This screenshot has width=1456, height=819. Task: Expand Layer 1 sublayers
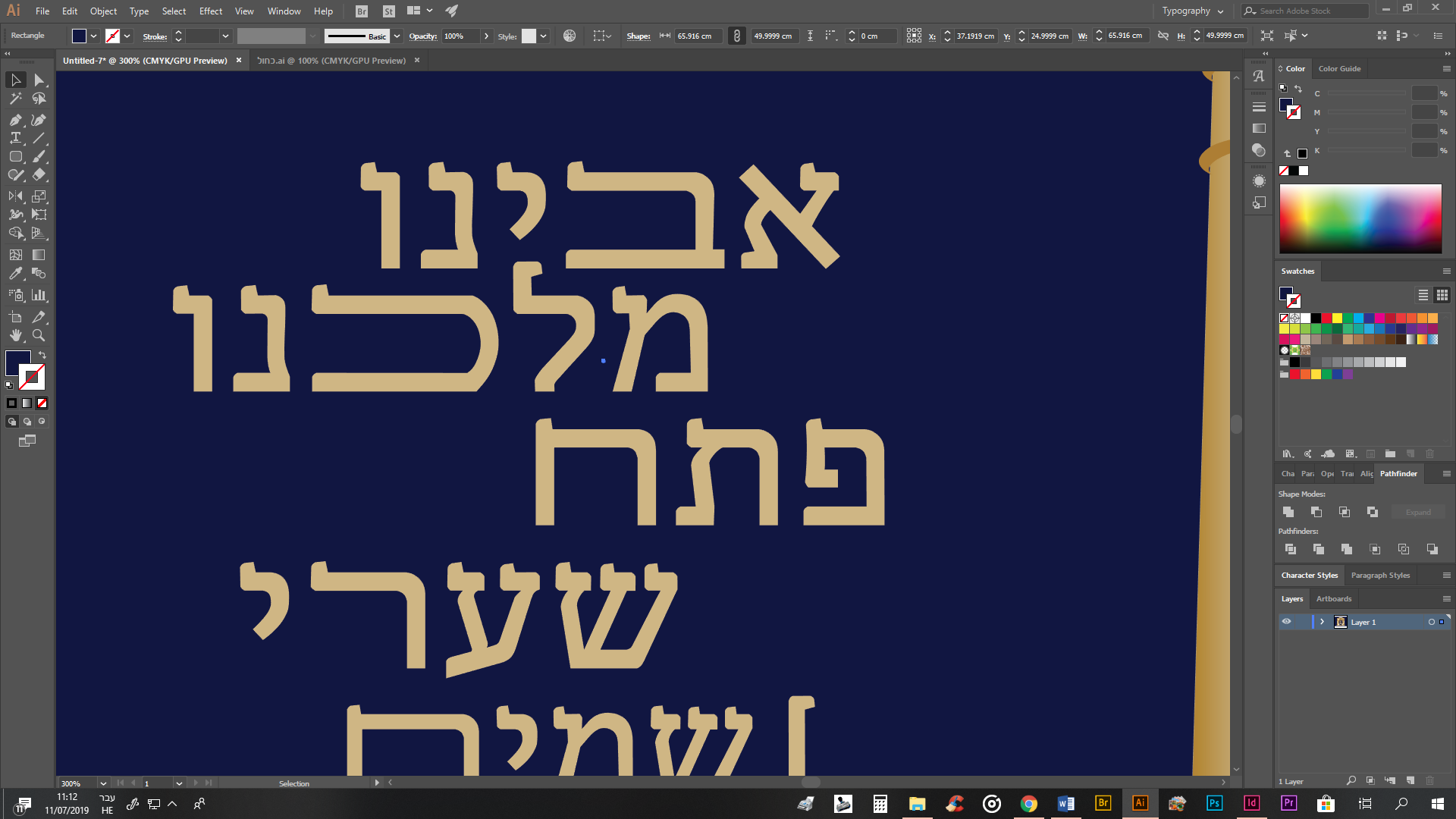[1322, 622]
